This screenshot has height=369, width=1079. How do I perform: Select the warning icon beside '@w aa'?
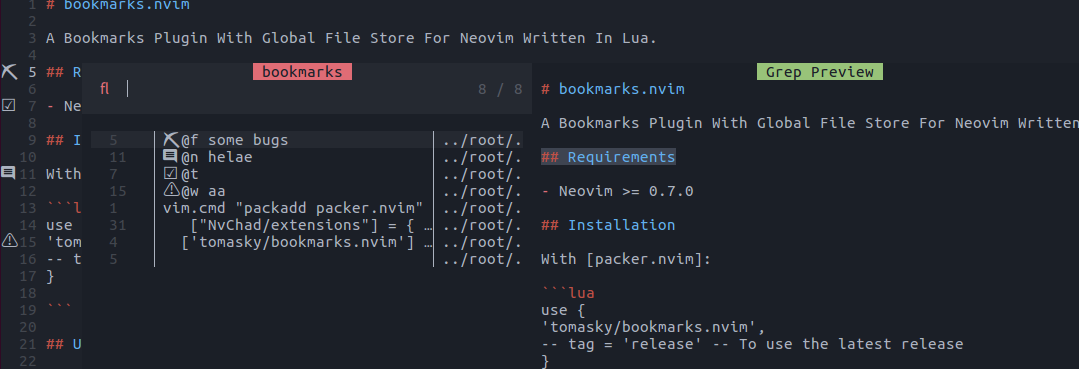pos(171,190)
